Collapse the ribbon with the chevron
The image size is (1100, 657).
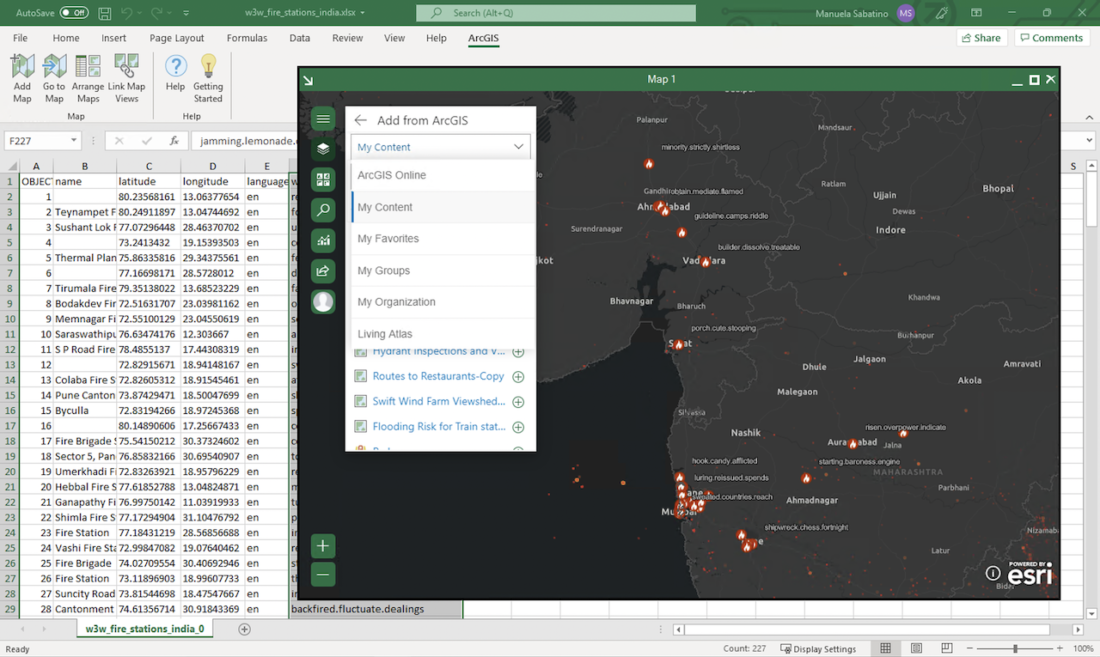[1089, 117]
